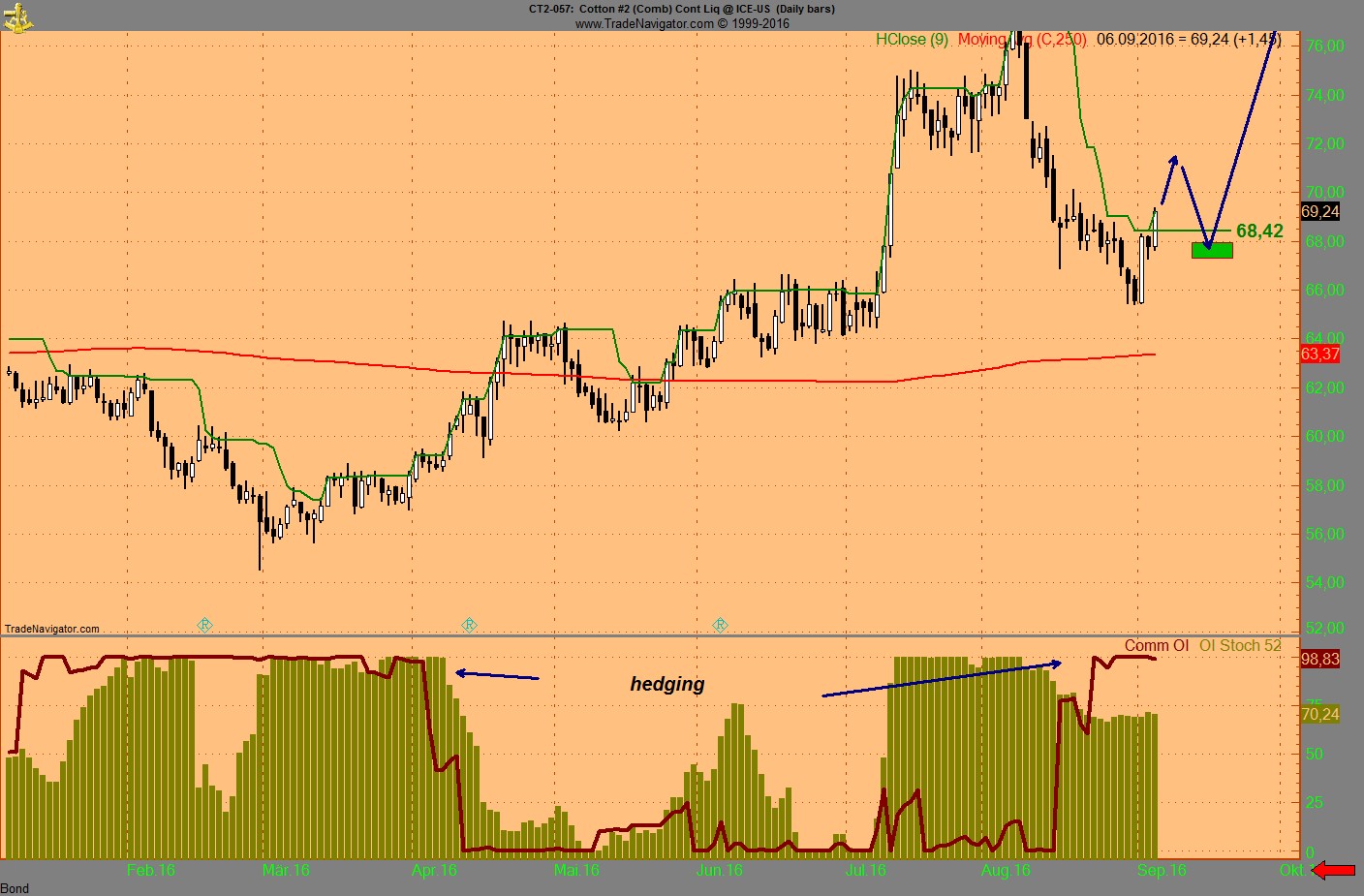The height and width of the screenshot is (896, 1364).
Task: Click the rising blue arrow over Aug bars
Action: click(941, 680)
